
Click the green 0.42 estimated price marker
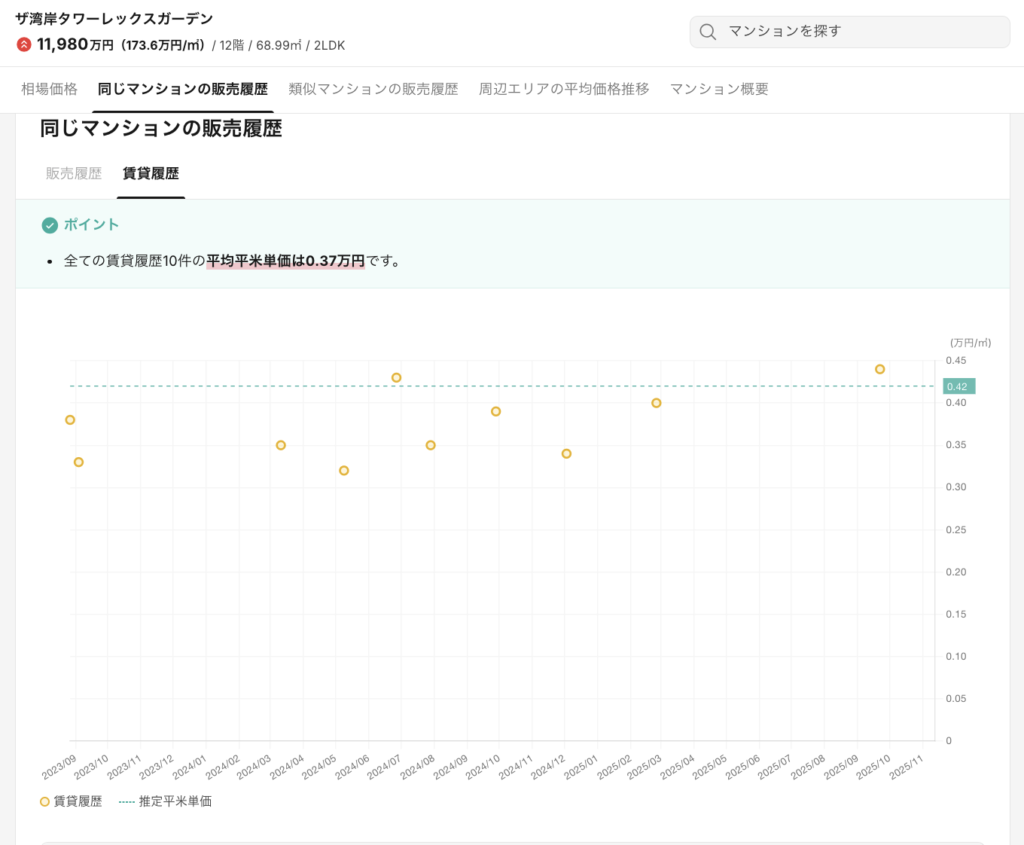(957, 386)
